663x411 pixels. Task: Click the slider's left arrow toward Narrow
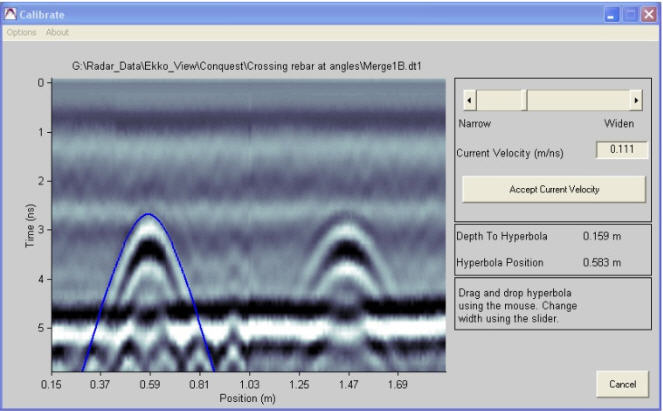[x=469, y=100]
